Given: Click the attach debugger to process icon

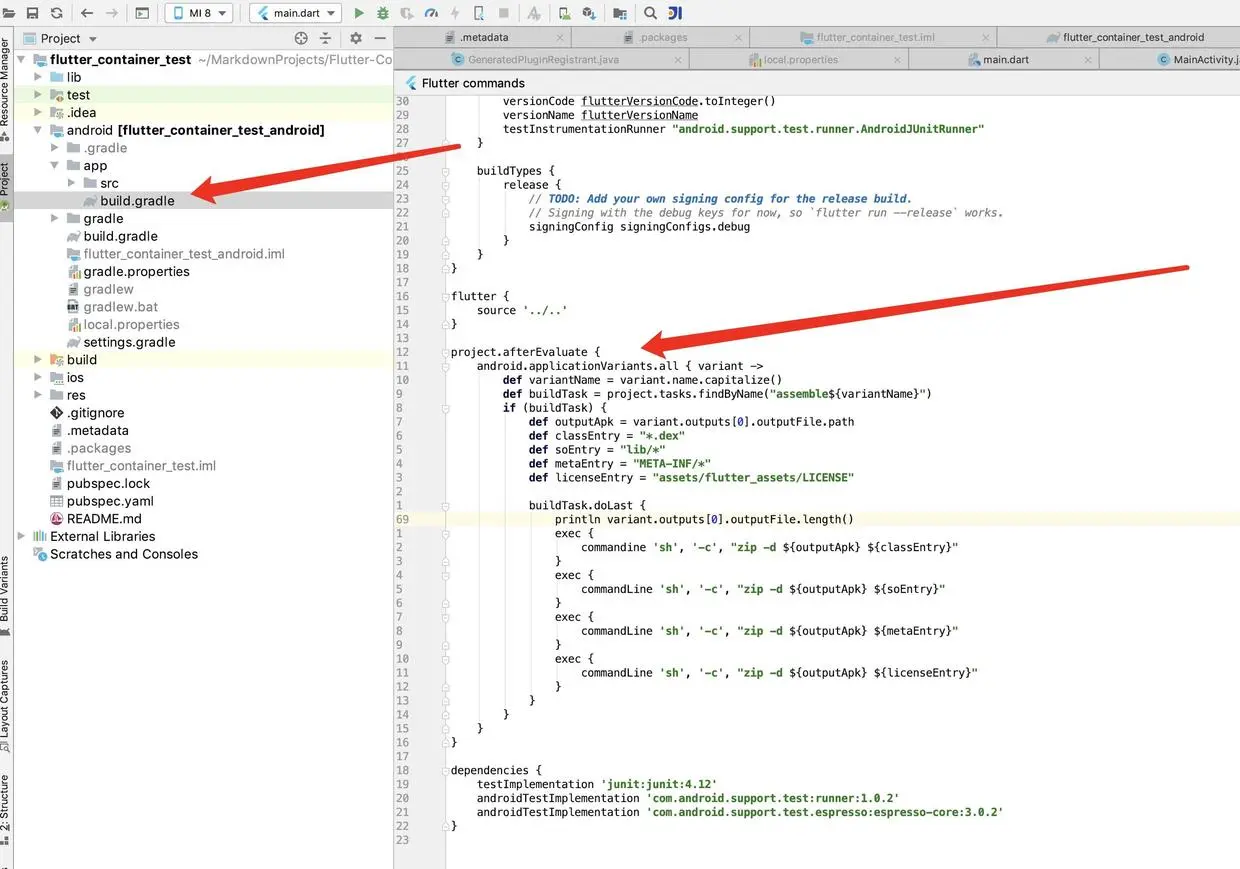Looking at the screenshot, I should [479, 13].
